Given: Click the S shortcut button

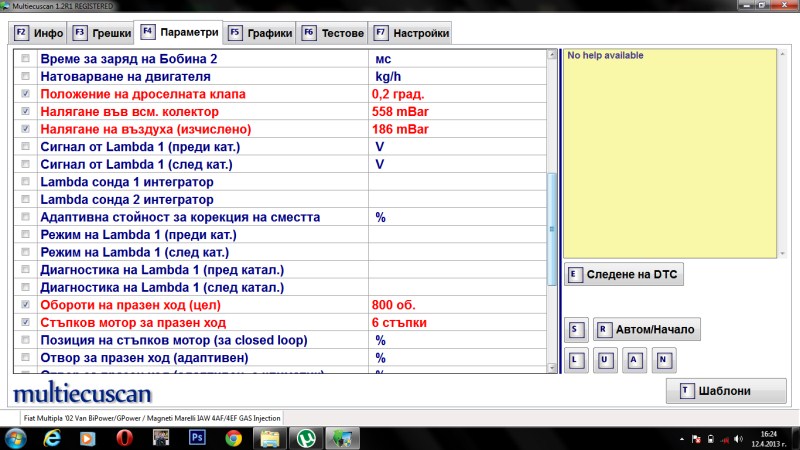Looking at the screenshot, I should pyautogui.click(x=575, y=329).
